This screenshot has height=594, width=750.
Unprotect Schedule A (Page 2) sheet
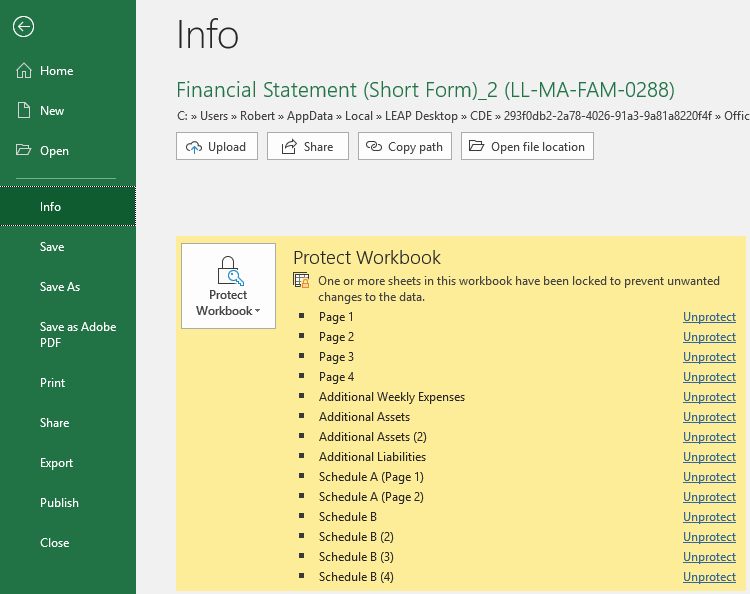point(709,497)
